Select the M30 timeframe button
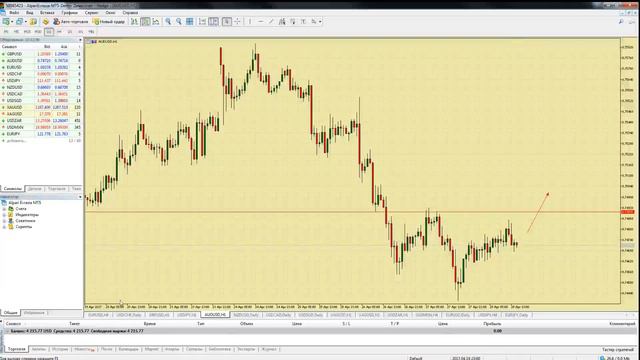The width and height of the screenshot is (640, 360). [x=38, y=31]
